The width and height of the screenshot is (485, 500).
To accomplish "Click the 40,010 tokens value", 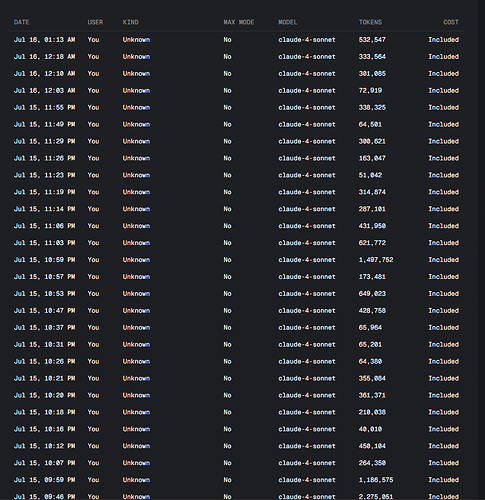I will 370,429.
